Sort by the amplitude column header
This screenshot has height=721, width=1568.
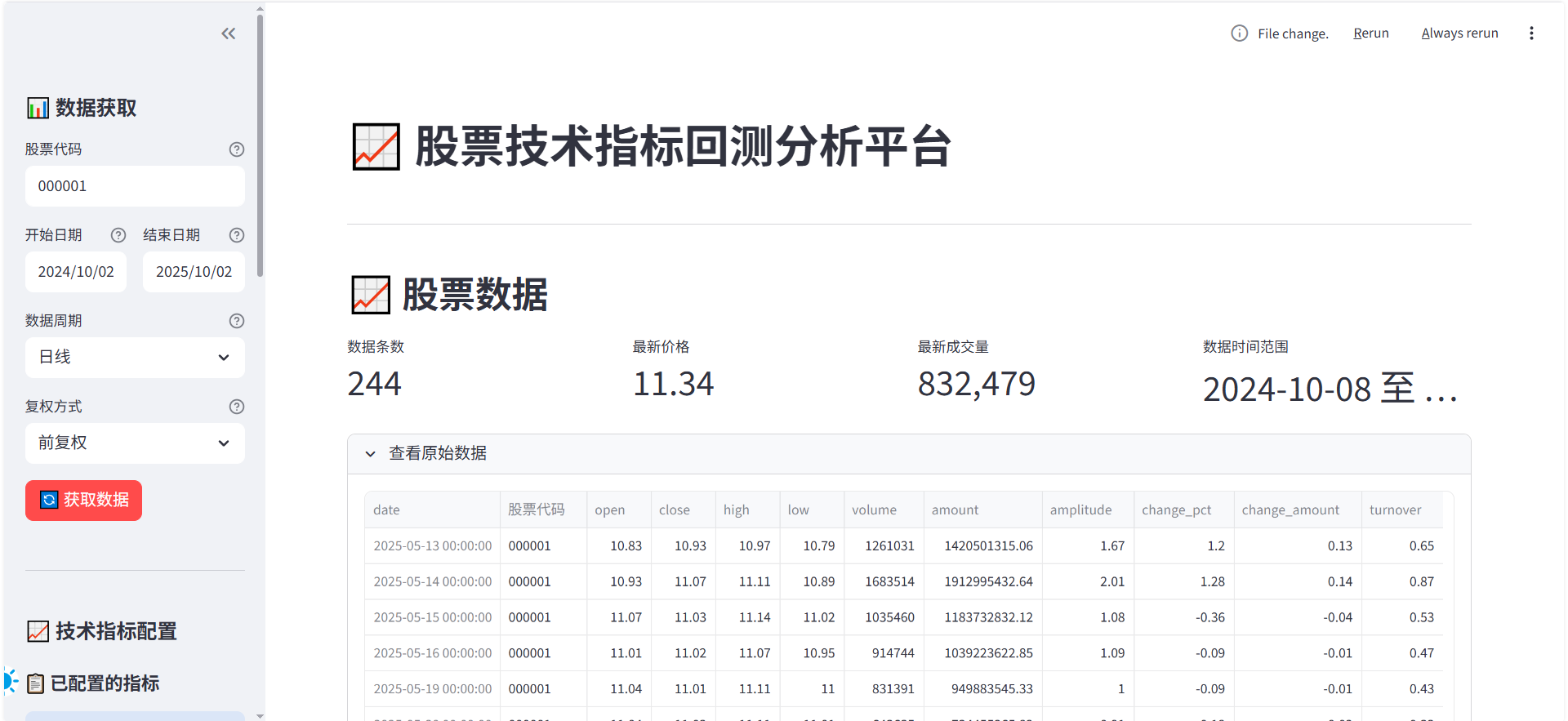1088,510
